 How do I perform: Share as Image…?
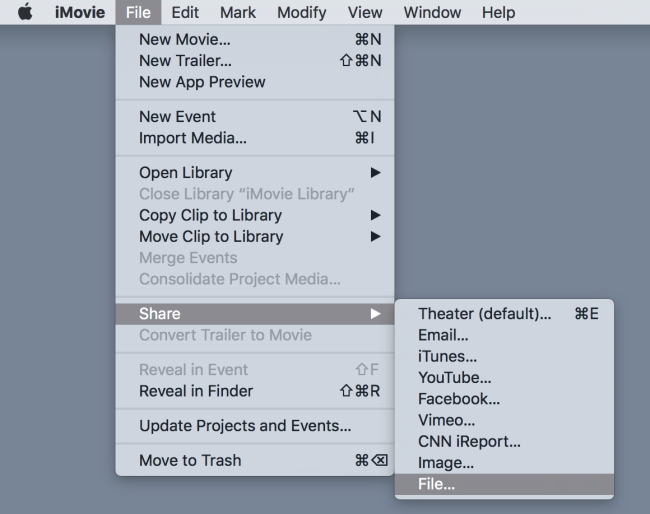pyautogui.click(x=504, y=463)
